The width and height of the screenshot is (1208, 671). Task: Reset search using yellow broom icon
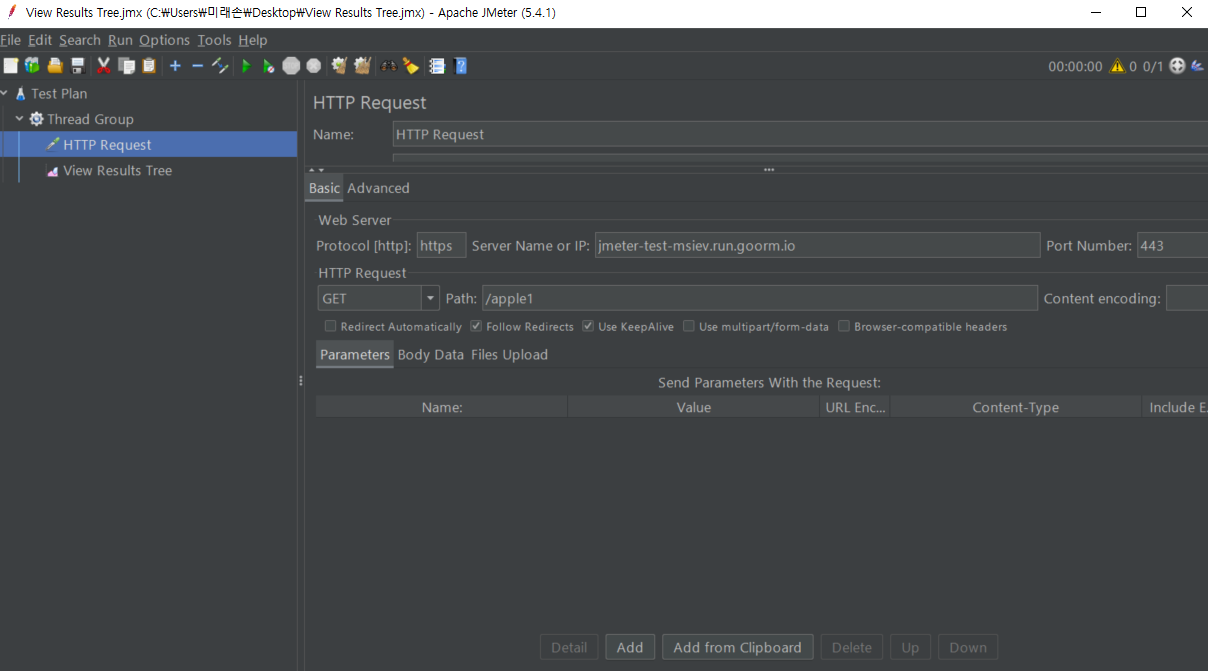(411, 66)
